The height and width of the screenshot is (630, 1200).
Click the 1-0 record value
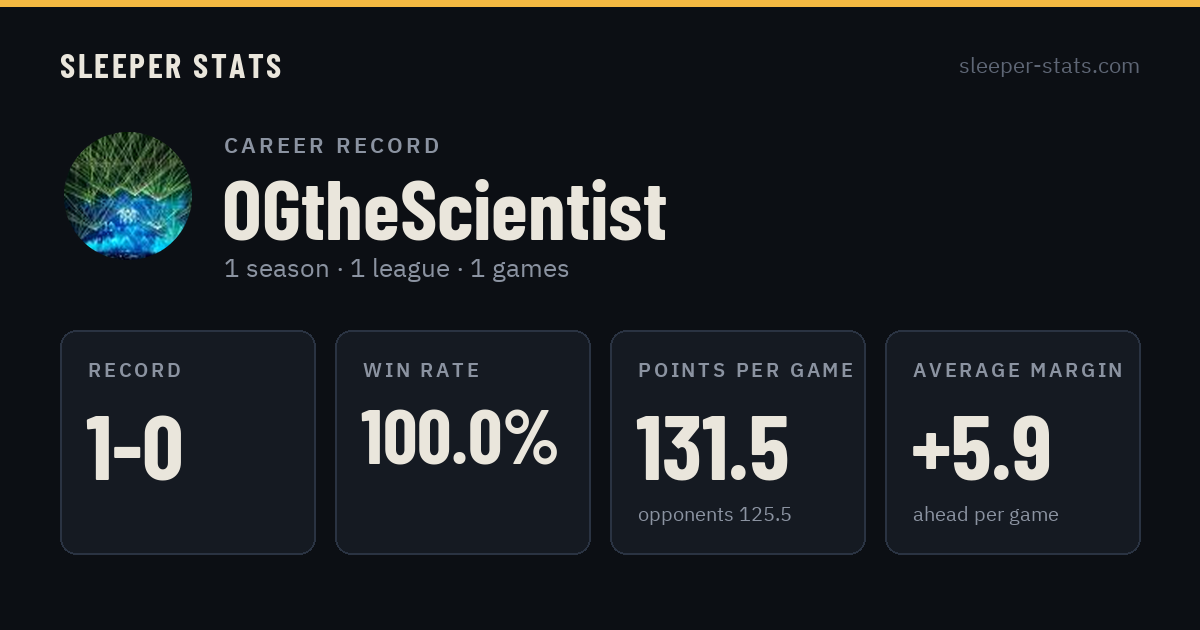(134, 449)
